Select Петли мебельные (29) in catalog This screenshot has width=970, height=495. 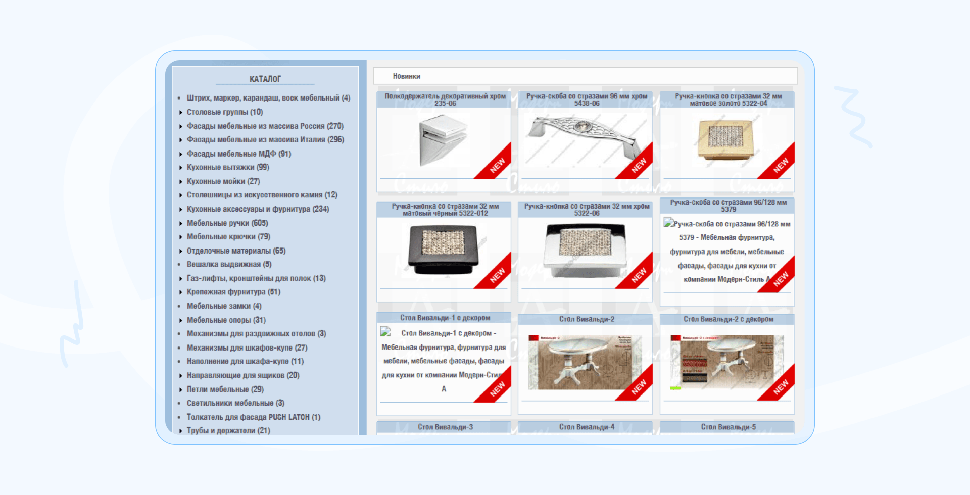click(225, 389)
